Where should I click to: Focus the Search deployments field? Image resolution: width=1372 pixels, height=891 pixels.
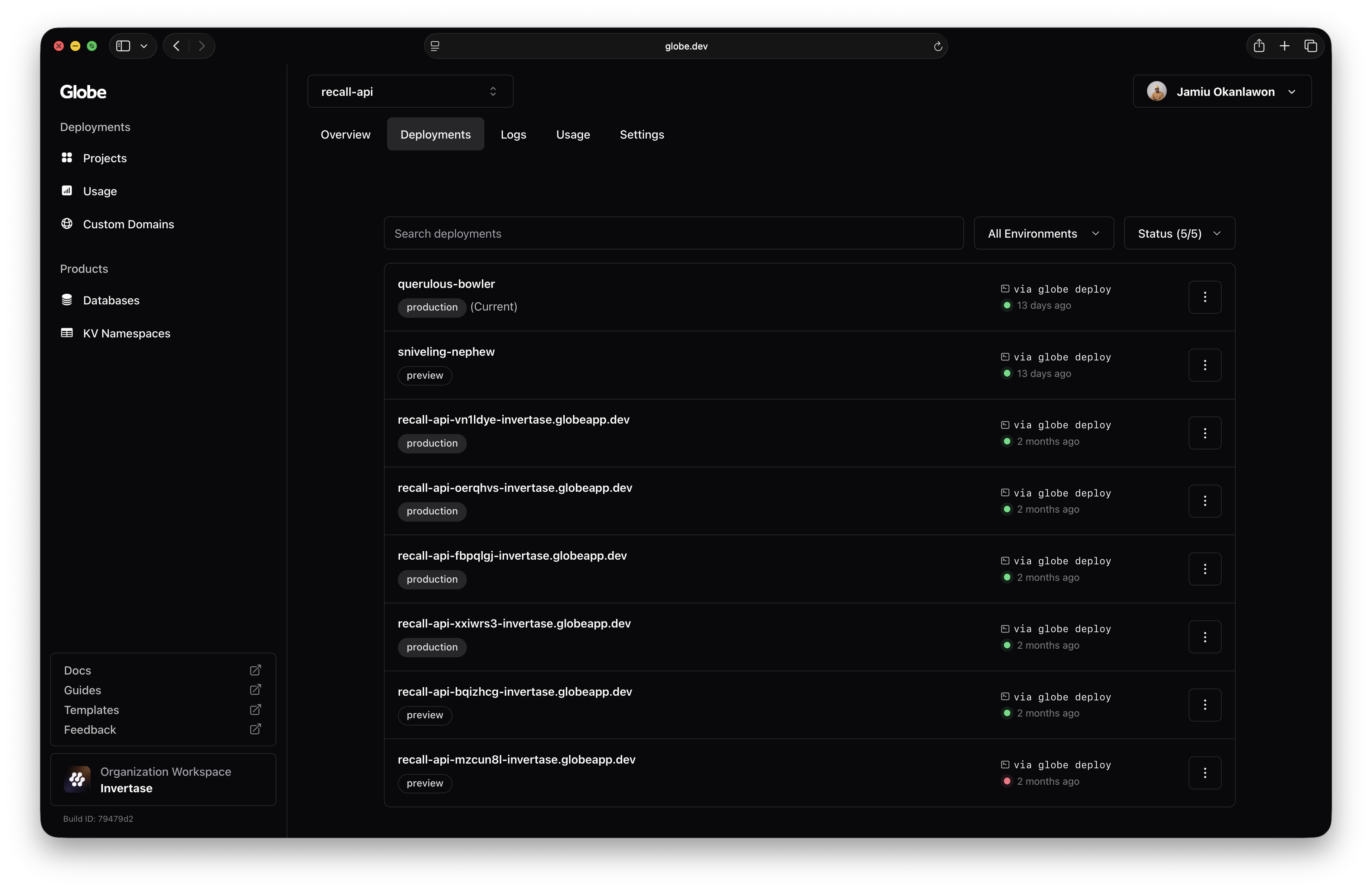click(x=673, y=234)
